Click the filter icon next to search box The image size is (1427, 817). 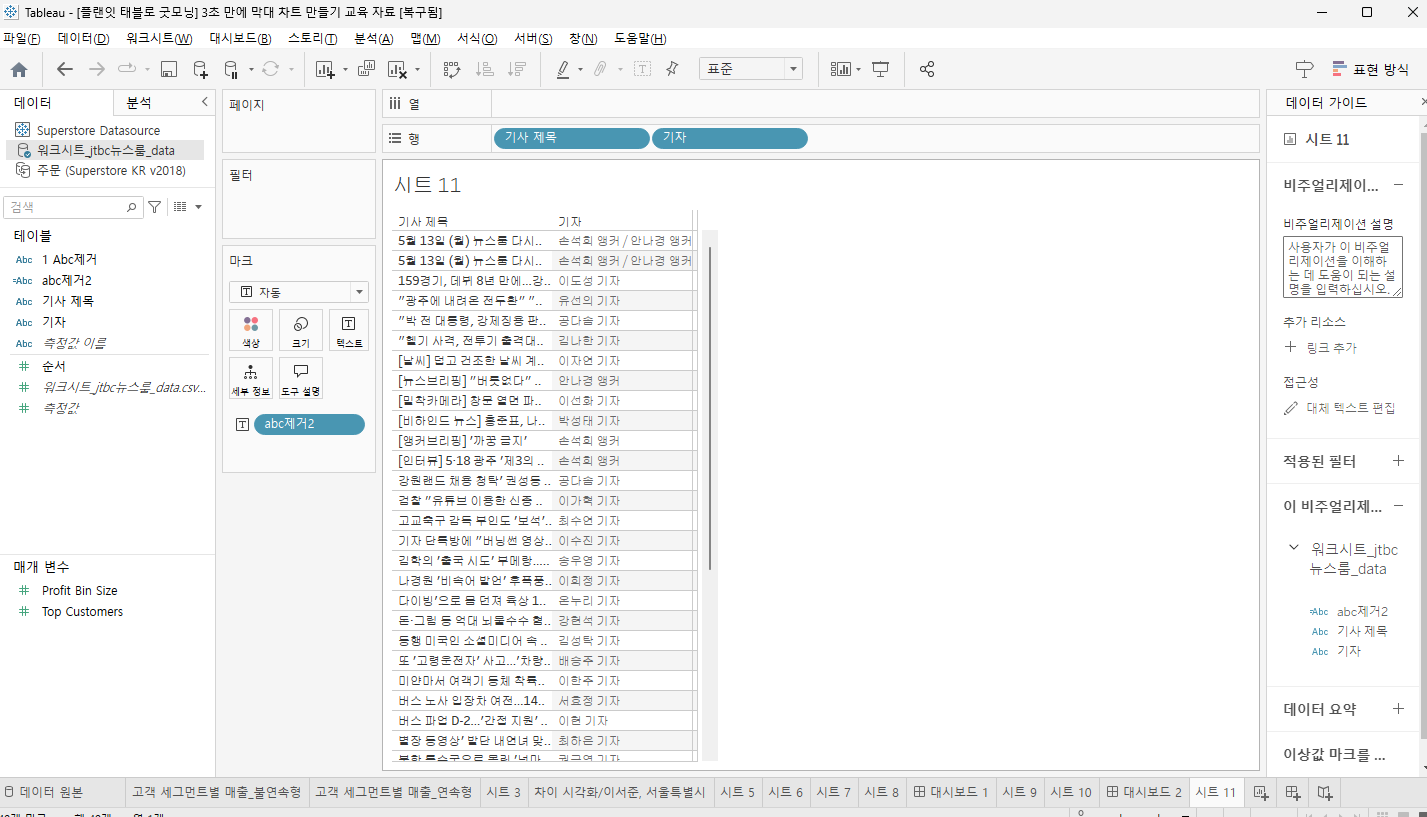click(x=155, y=207)
